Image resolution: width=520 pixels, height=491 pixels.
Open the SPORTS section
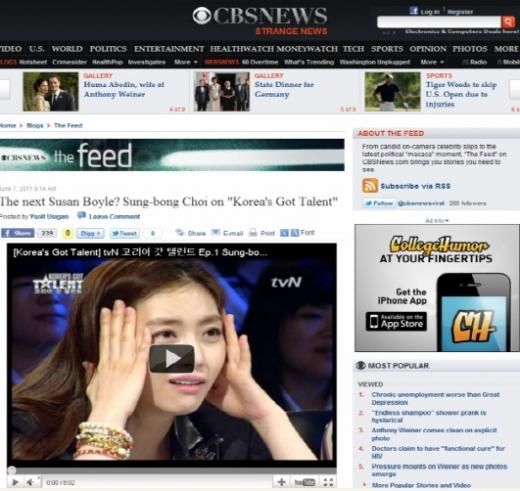click(387, 49)
